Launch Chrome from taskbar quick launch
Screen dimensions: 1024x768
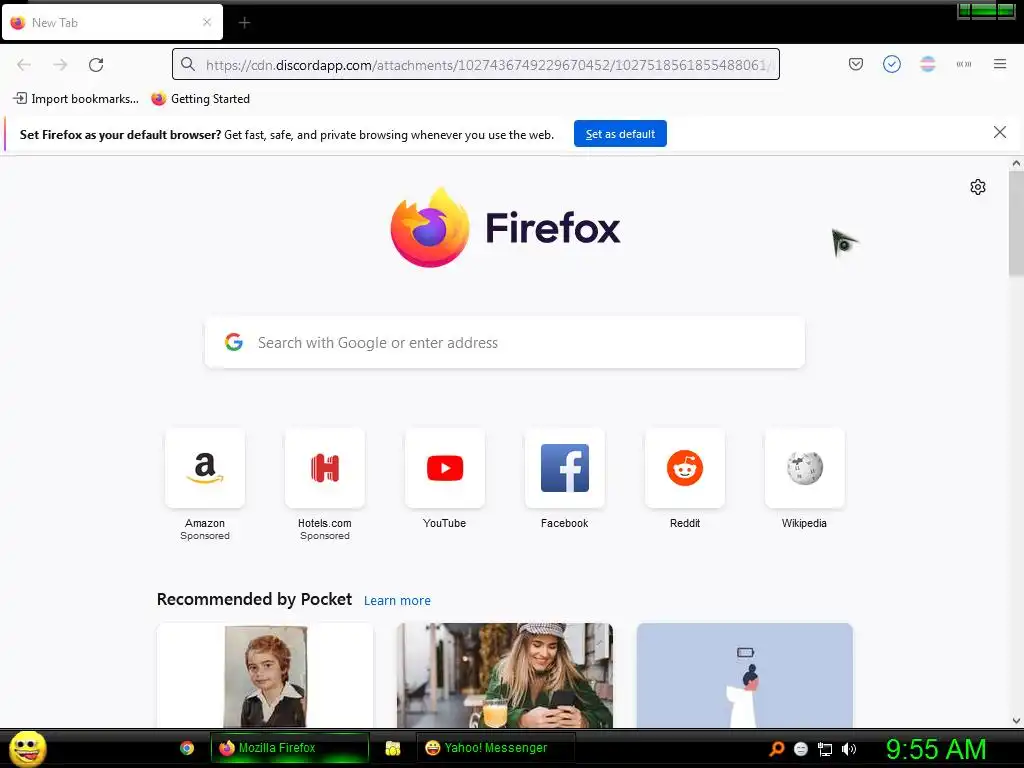click(187, 748)
